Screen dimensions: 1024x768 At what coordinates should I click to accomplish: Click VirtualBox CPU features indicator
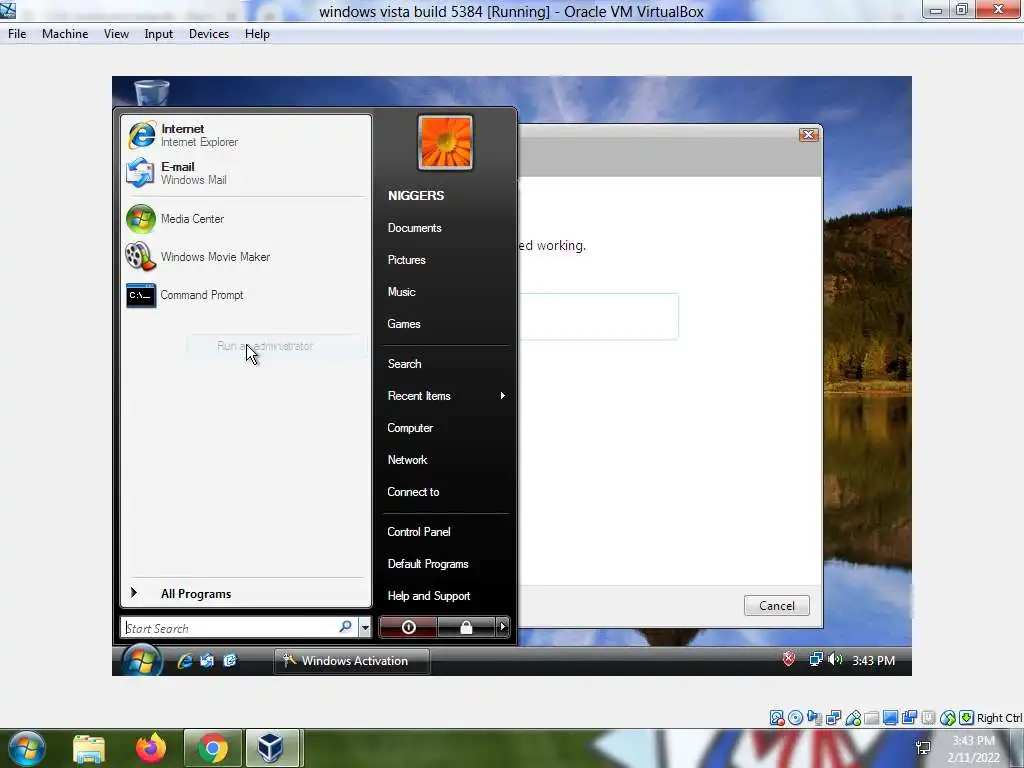928,718
